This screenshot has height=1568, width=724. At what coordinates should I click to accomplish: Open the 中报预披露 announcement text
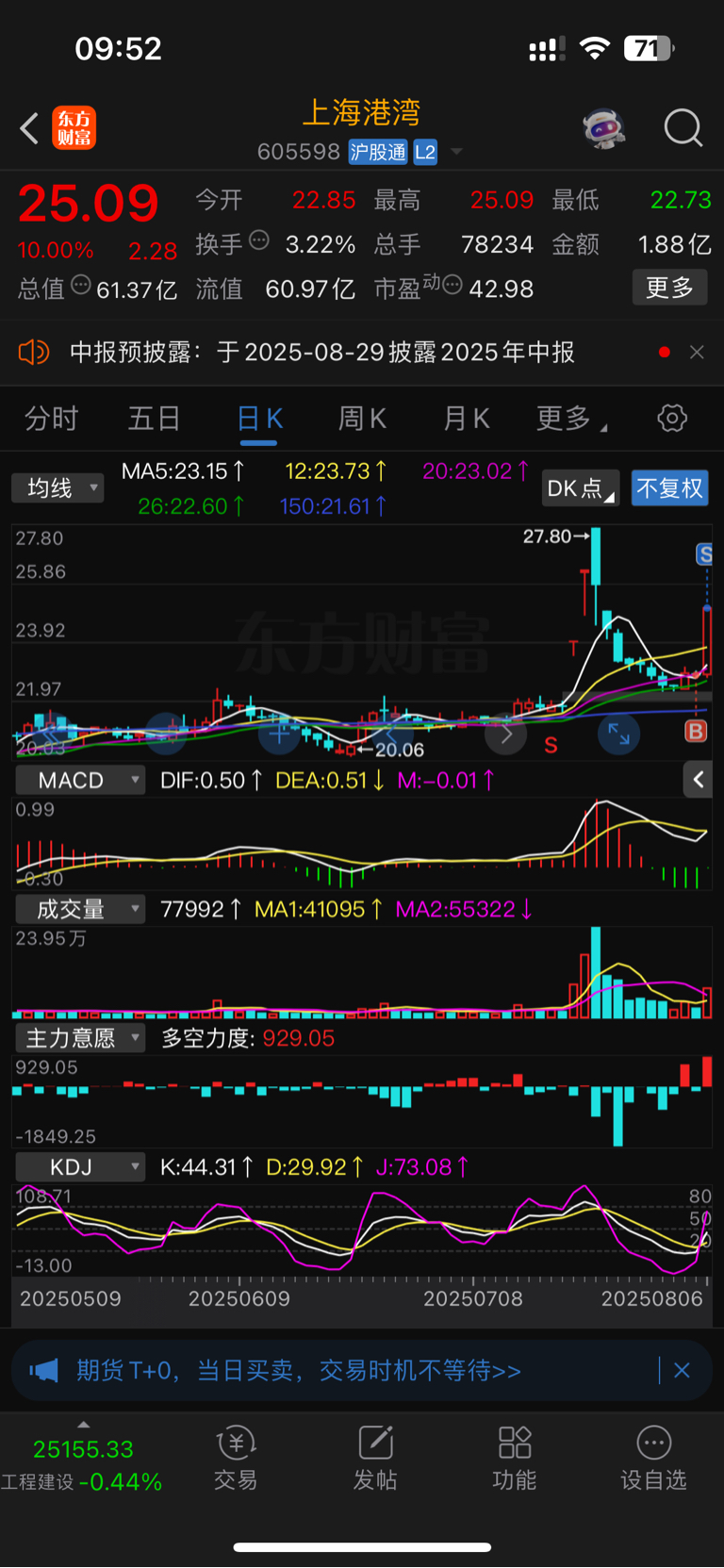[x=321, y=353]
